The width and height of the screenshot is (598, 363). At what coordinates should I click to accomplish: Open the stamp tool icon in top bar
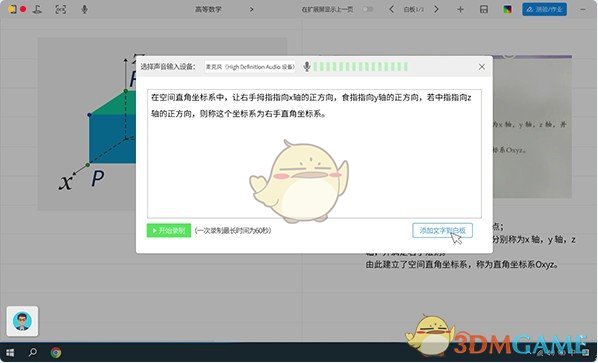coord(37,9)
